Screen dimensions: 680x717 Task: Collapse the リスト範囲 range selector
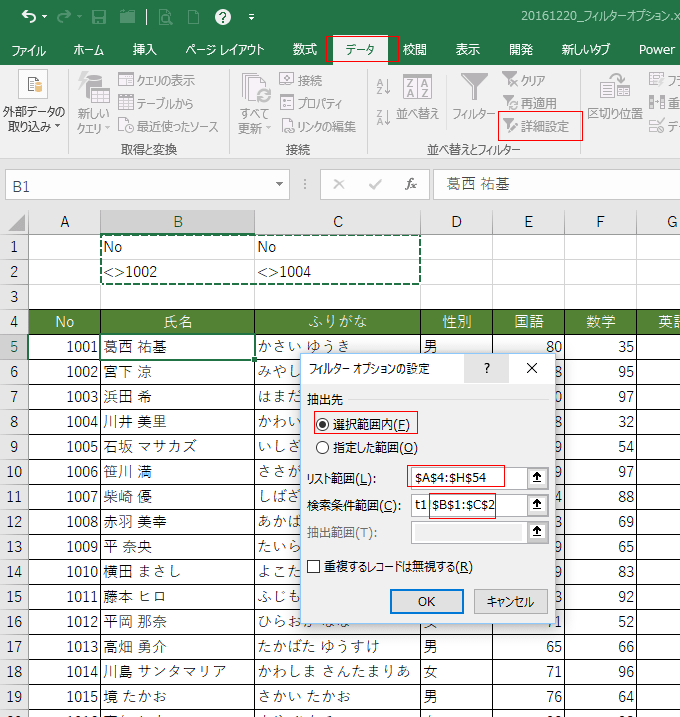point(537,478)
